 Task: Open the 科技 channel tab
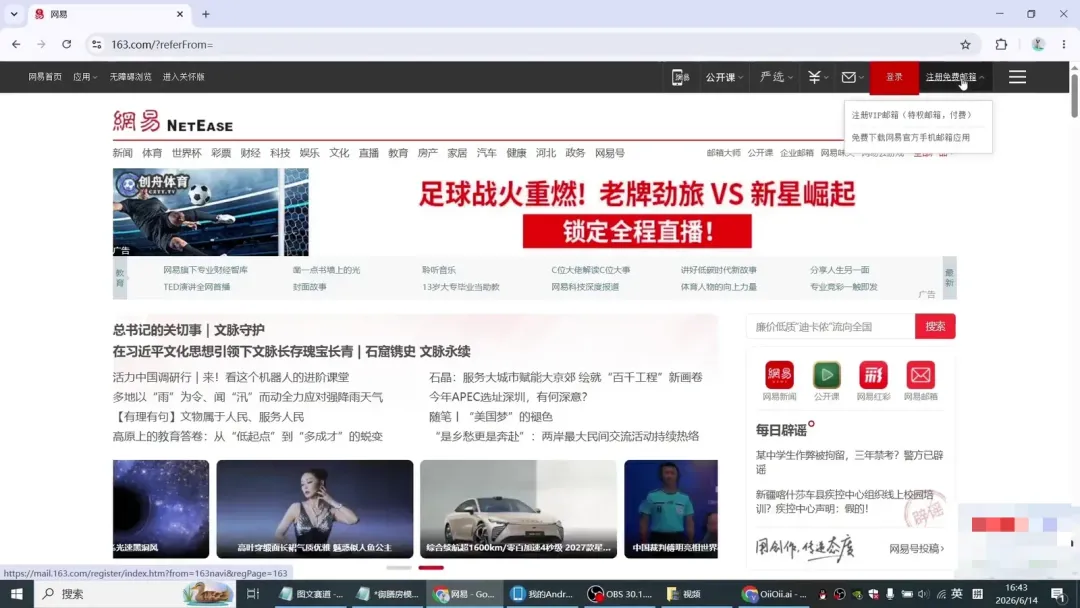click(280, 153)
